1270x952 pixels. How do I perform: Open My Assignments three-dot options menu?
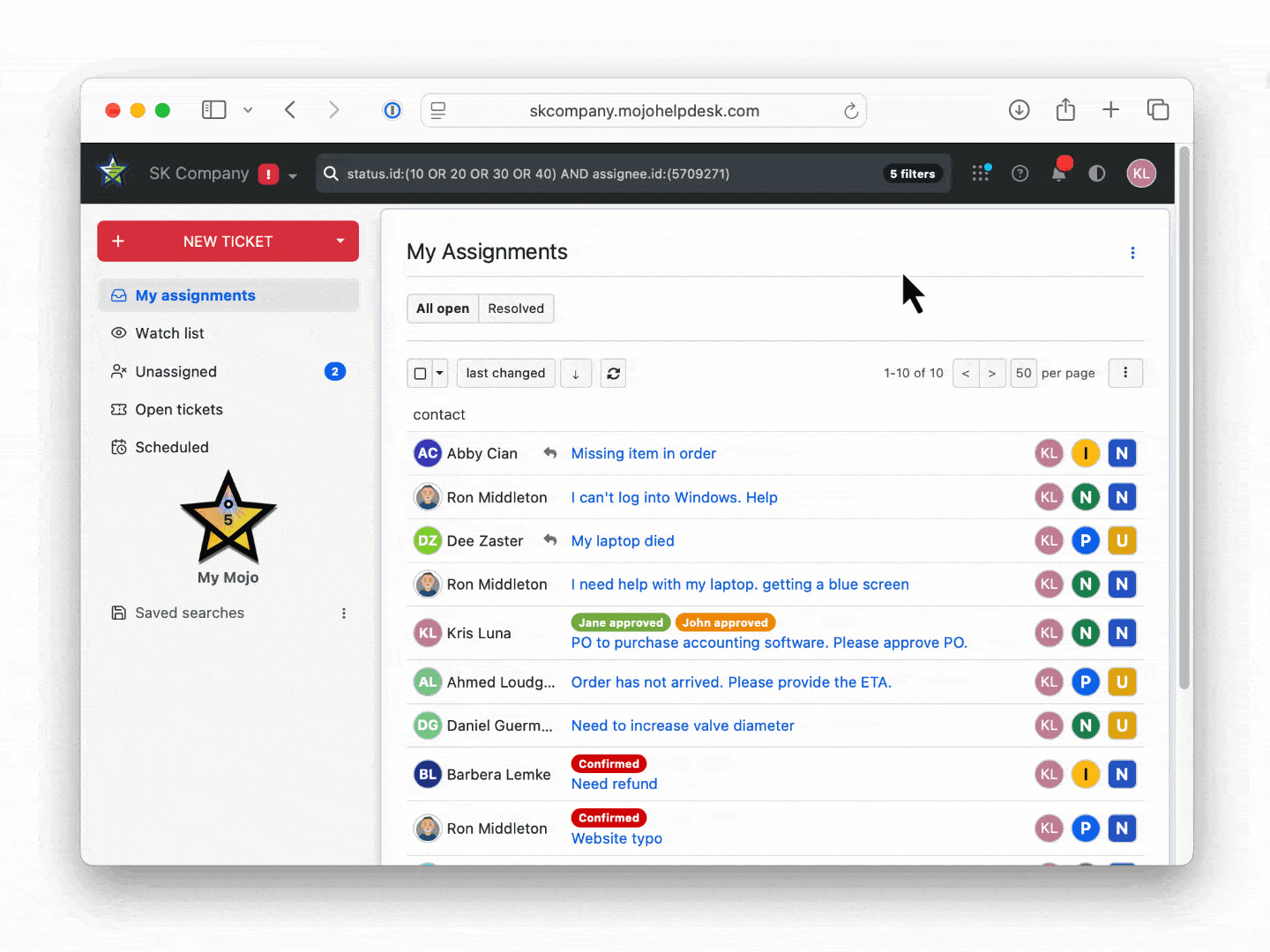(x=1132, y=253)
